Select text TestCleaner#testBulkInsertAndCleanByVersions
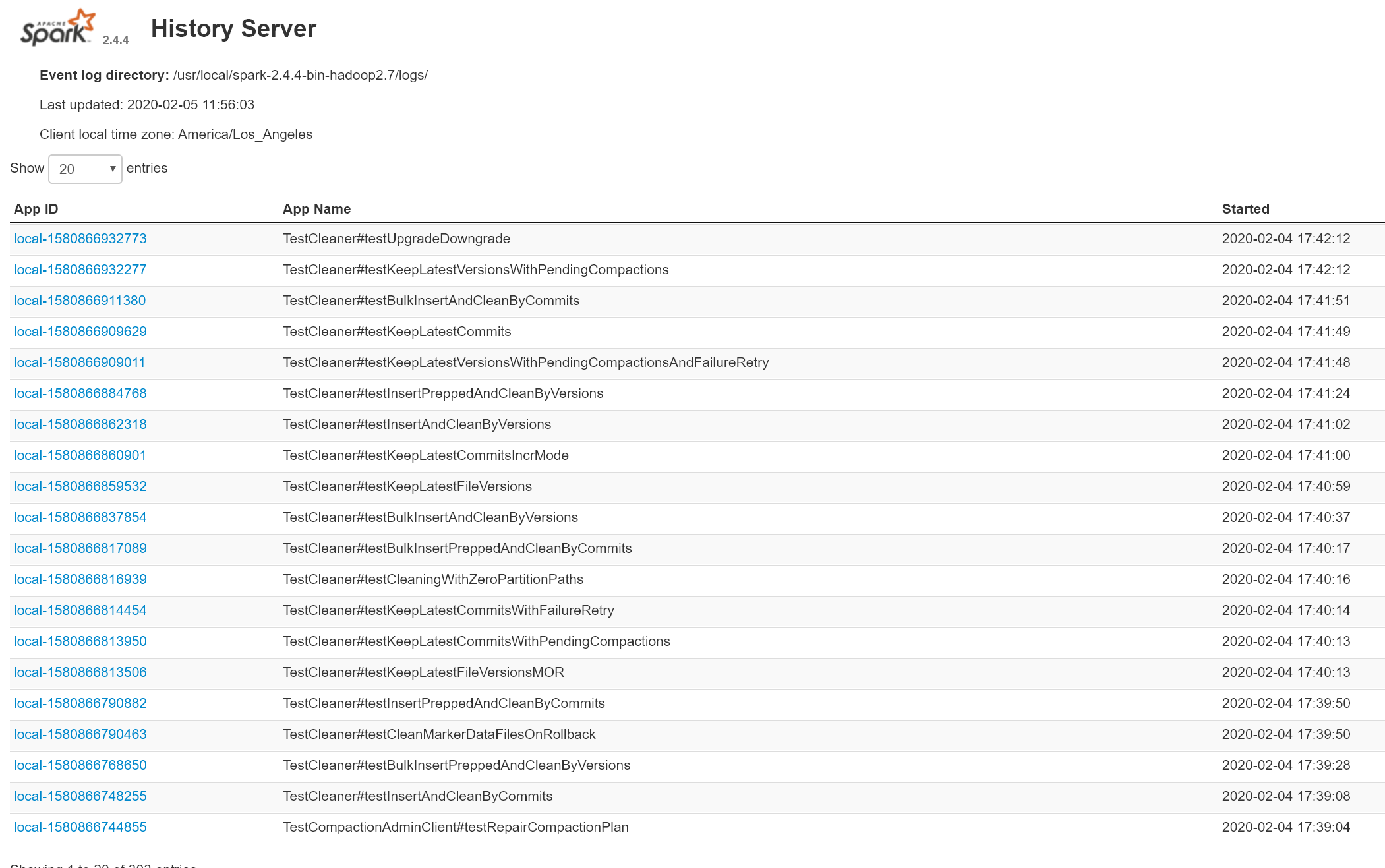1385x868 pixels. [430, 517]
